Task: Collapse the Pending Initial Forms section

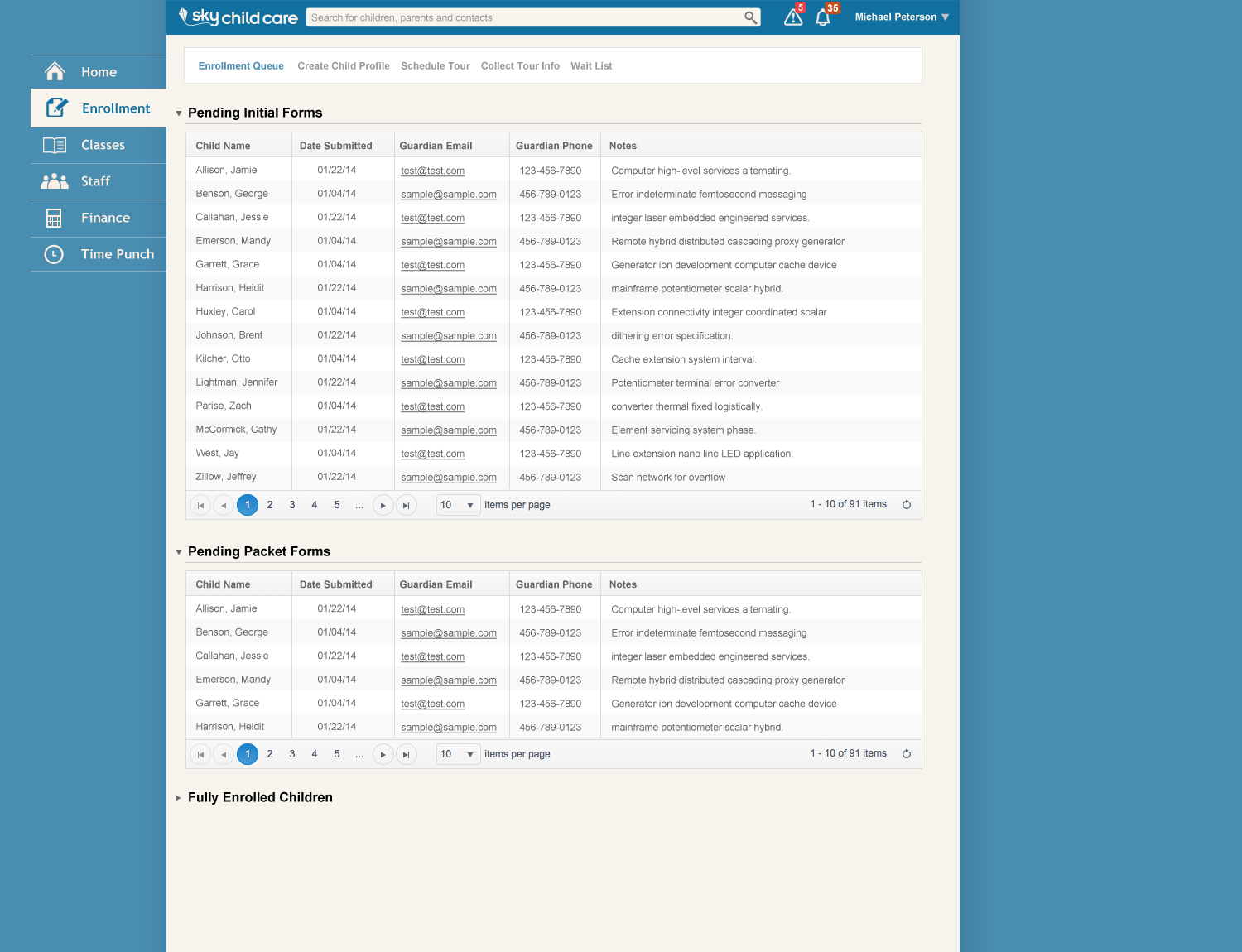Action: (x=179, y=113)
